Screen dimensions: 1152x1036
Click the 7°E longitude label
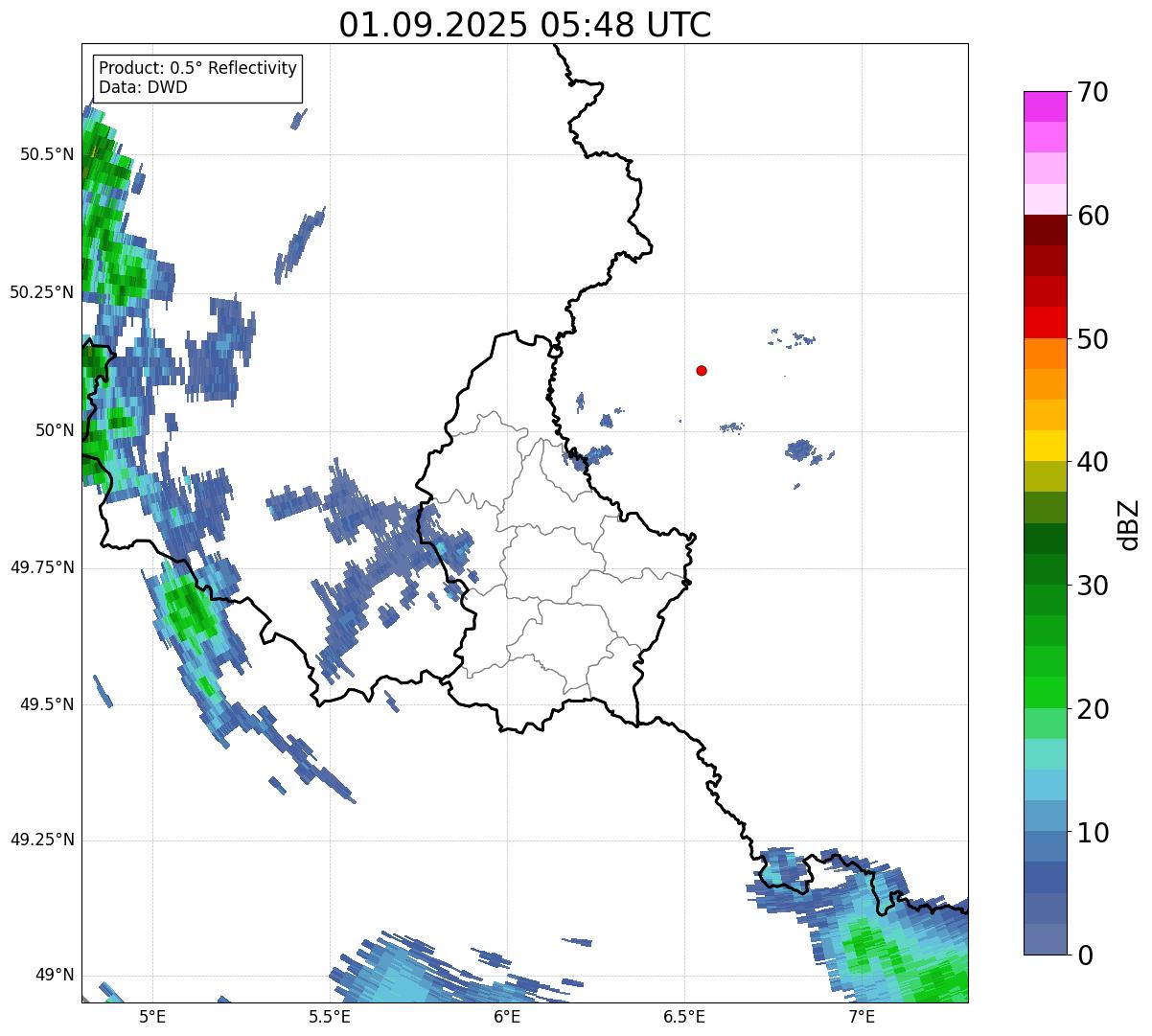coord(862,1017)
